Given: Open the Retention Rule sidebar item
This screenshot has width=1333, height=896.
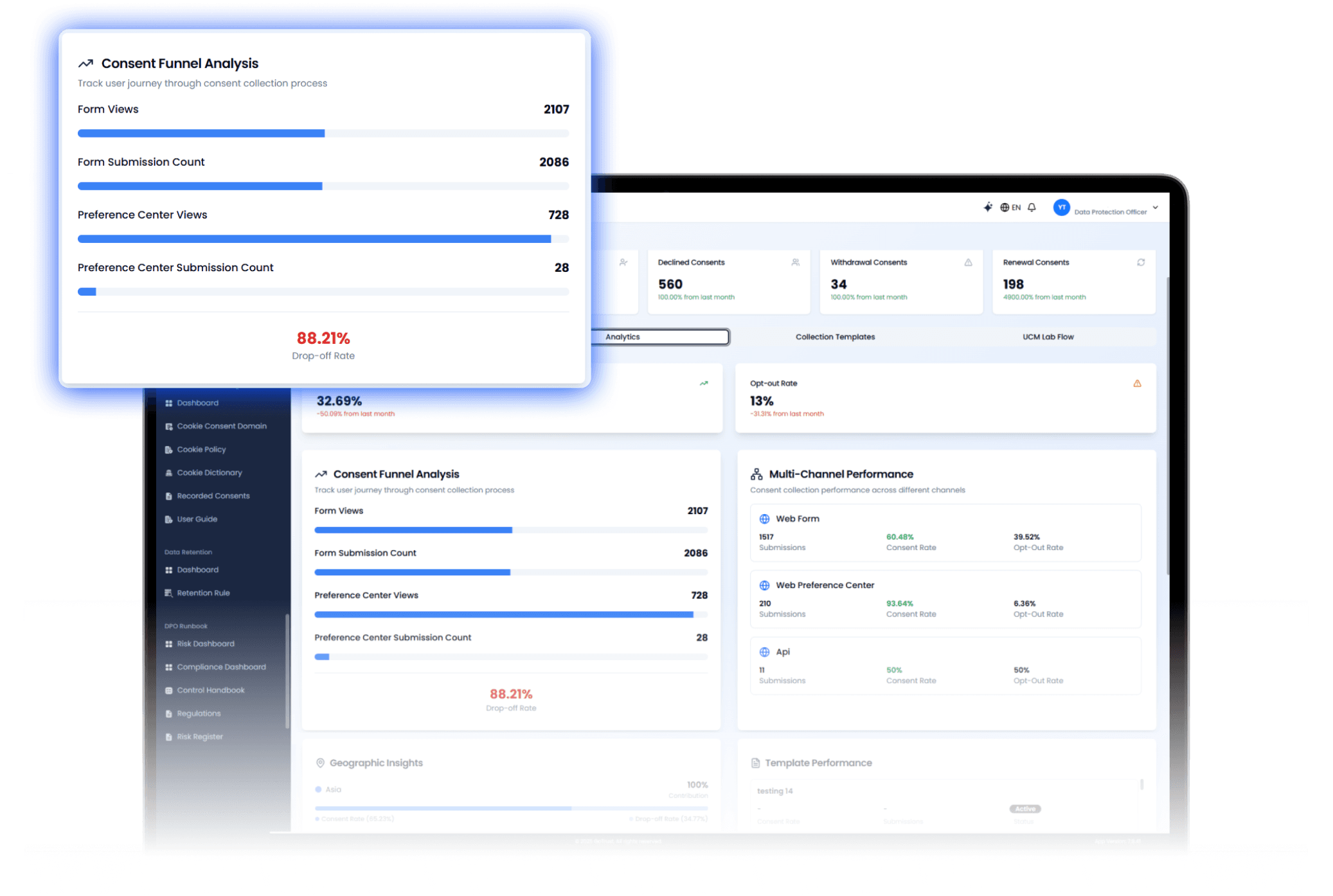Looking at the screenshot, I should [203, 593].
